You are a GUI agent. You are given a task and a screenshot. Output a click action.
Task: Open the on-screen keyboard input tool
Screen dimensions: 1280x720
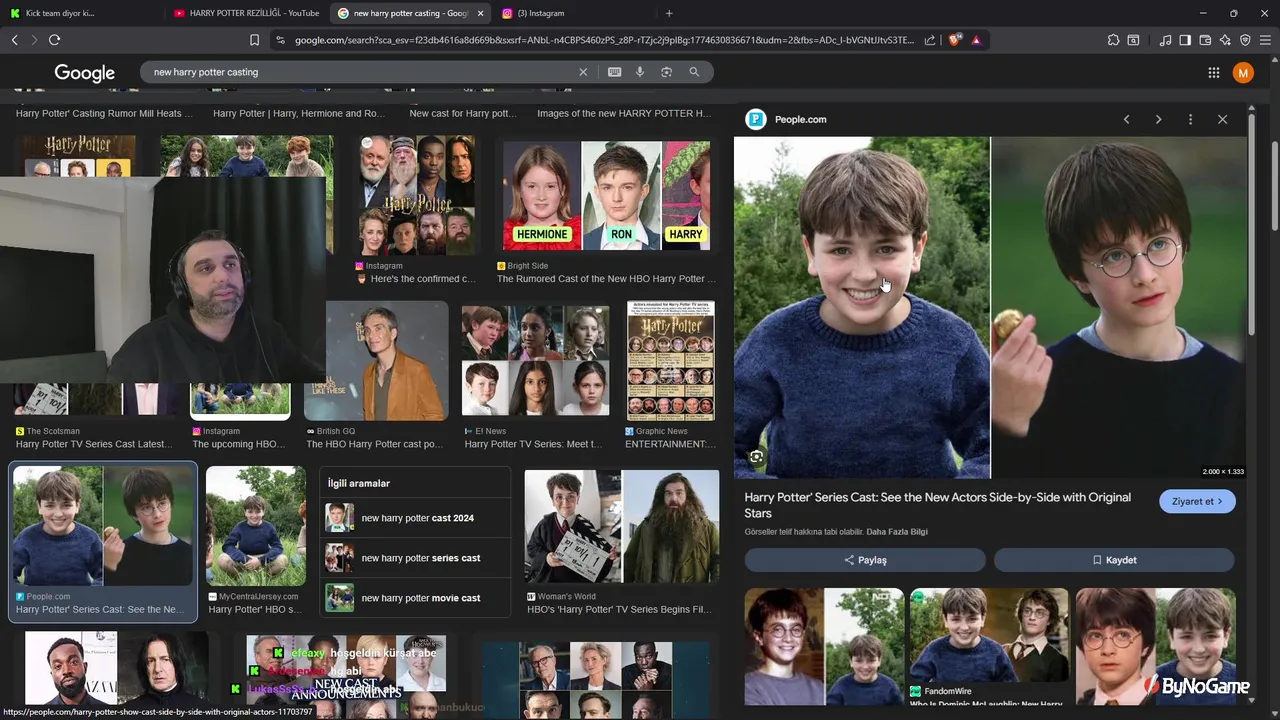pos(614,72)
